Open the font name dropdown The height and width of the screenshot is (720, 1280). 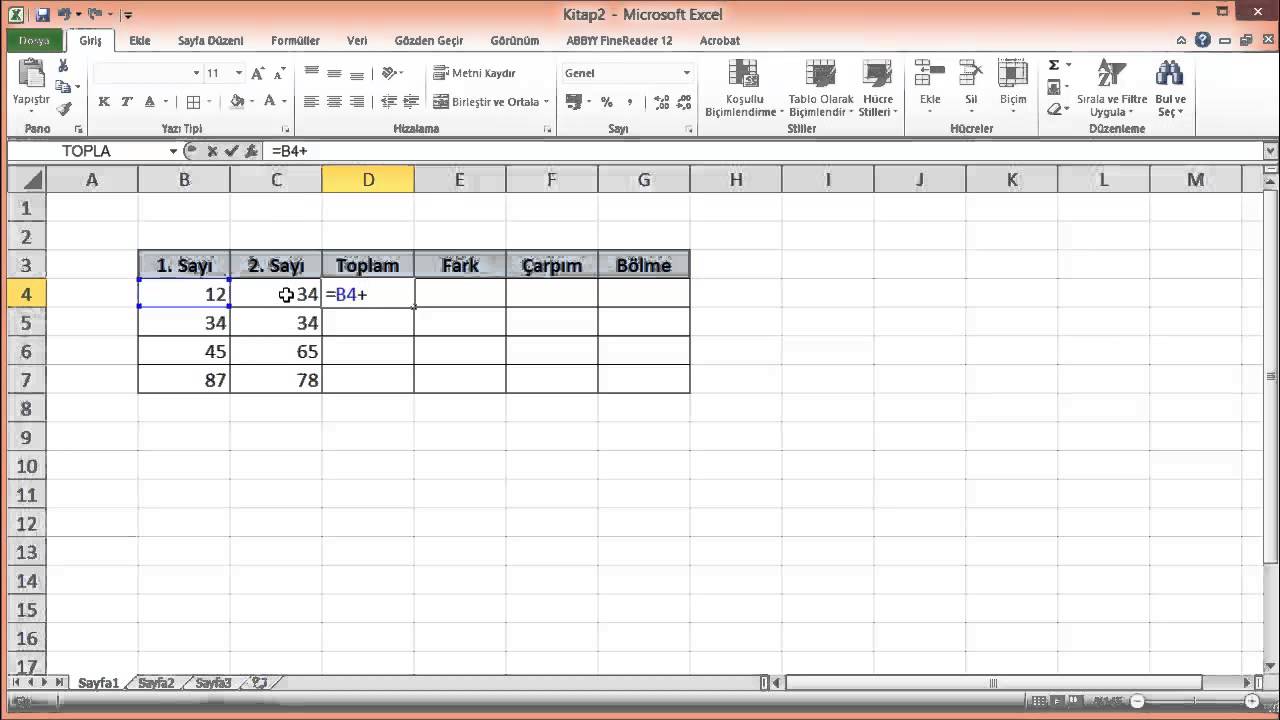pyautogui.click(x=196, y=73)
